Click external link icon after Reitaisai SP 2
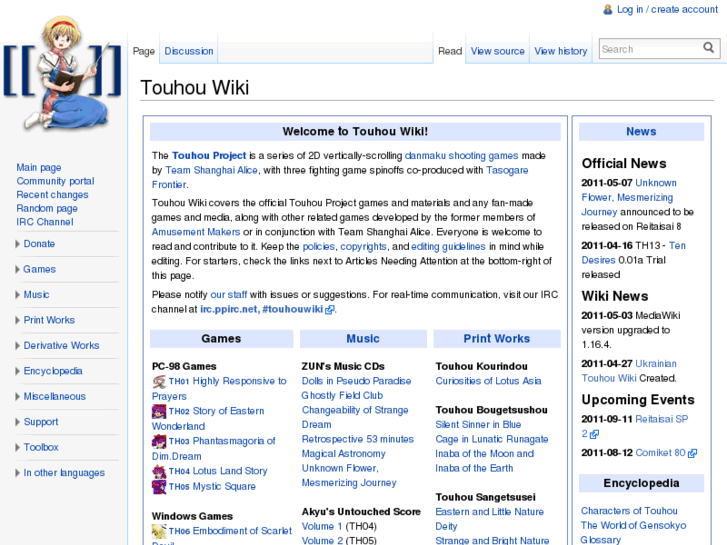 tap(594, 434)
